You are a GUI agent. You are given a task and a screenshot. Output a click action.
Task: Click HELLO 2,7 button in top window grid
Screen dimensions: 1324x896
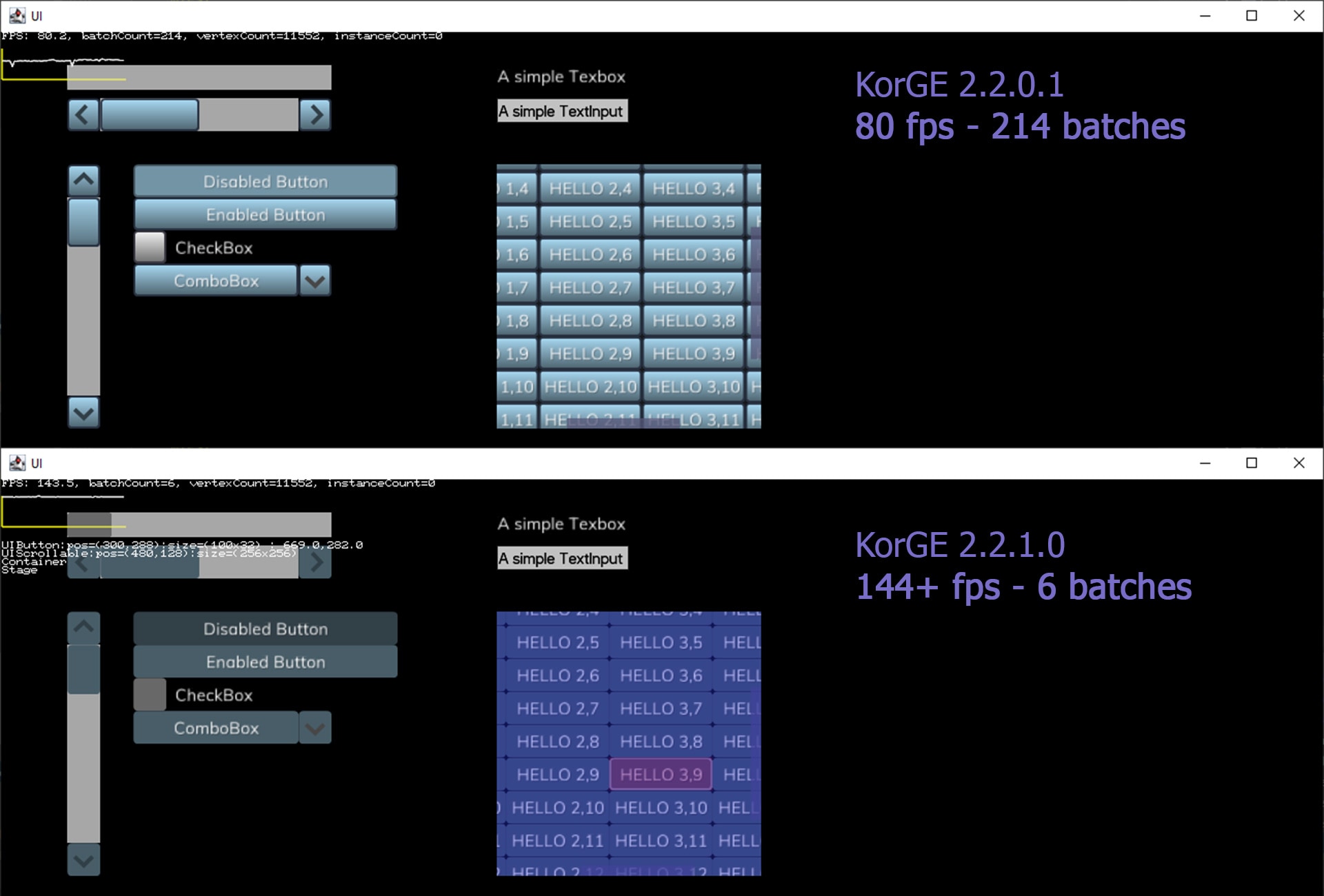pyautogui.click(x=590, y=287)
